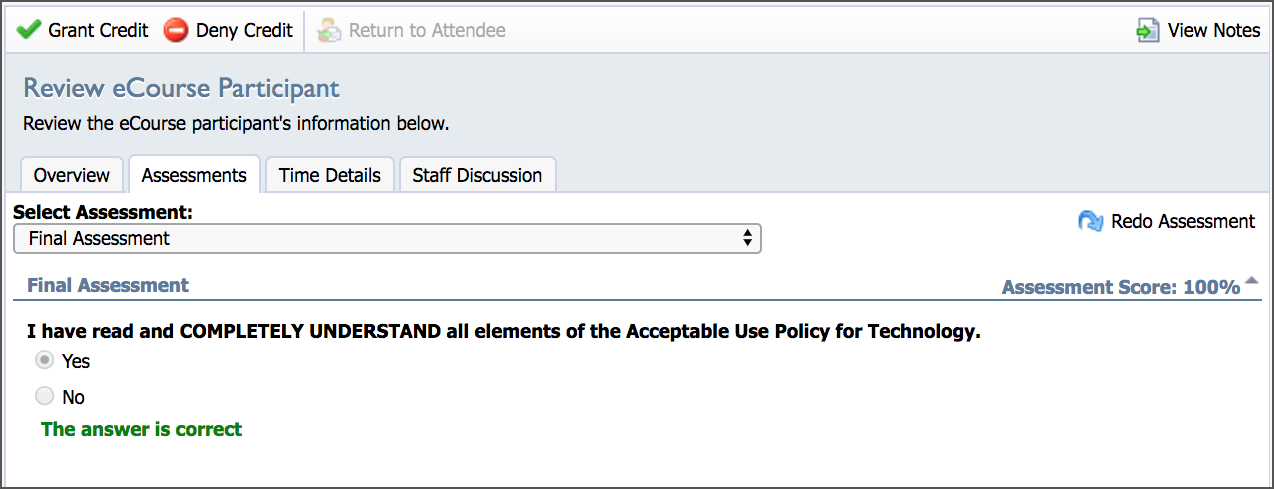Image resolution: width=1274 pixels, height=489 pixels.
Task: Click the Final Assessment section header
Action: point(108,285)
